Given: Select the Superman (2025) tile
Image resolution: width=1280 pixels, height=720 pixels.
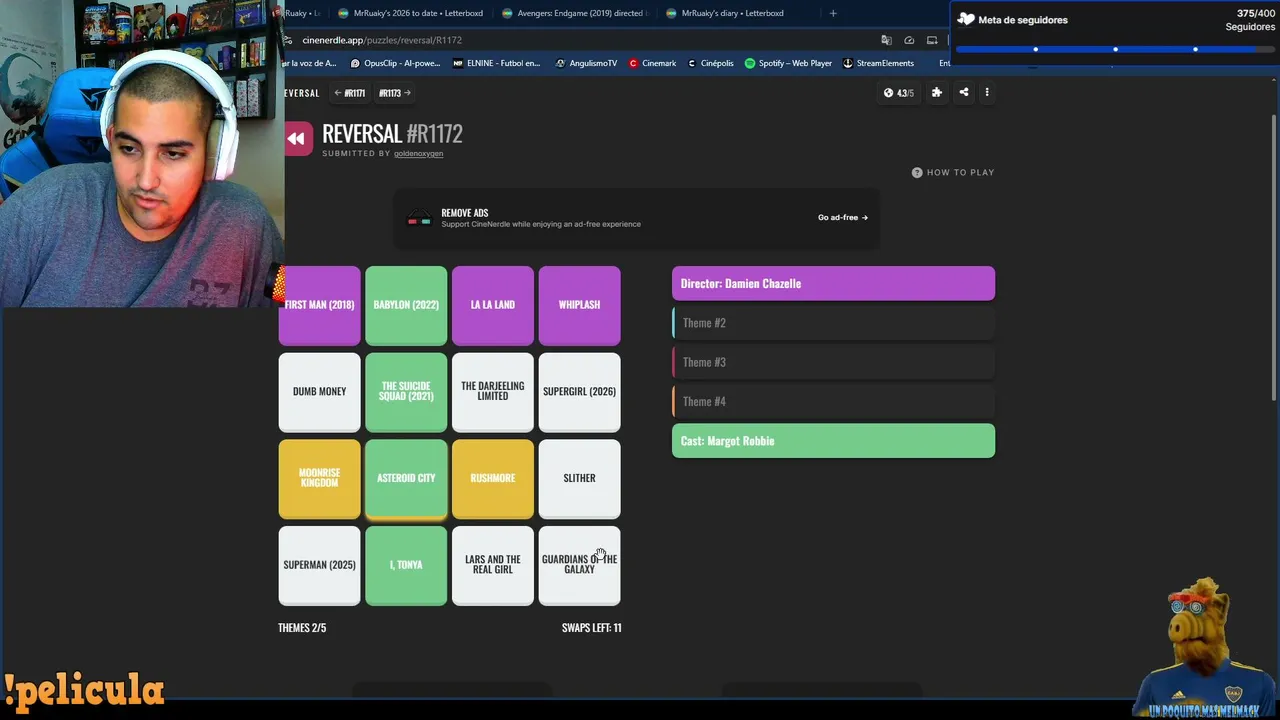Looking at the screenshot, I should click(x=319, y=566).
